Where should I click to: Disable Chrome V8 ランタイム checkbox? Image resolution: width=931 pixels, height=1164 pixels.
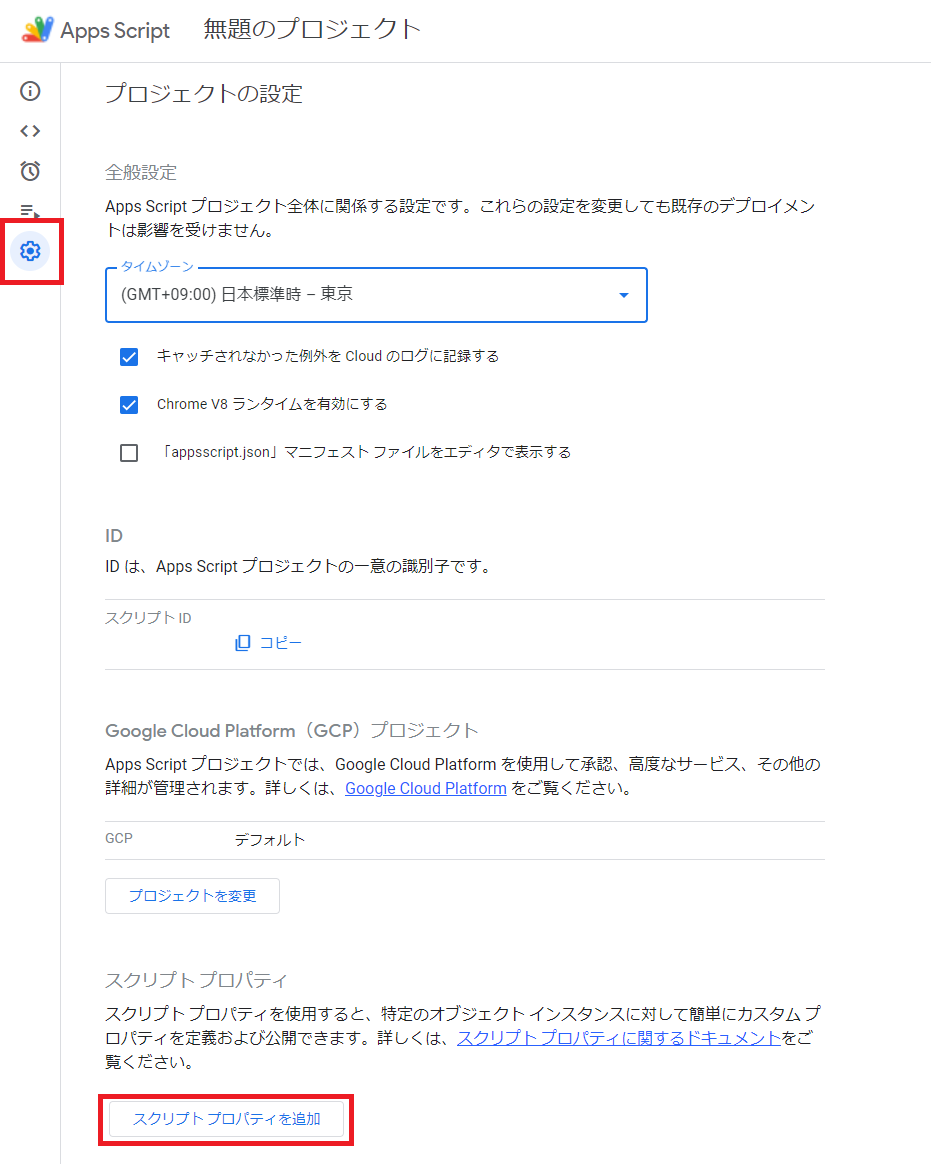129,405
